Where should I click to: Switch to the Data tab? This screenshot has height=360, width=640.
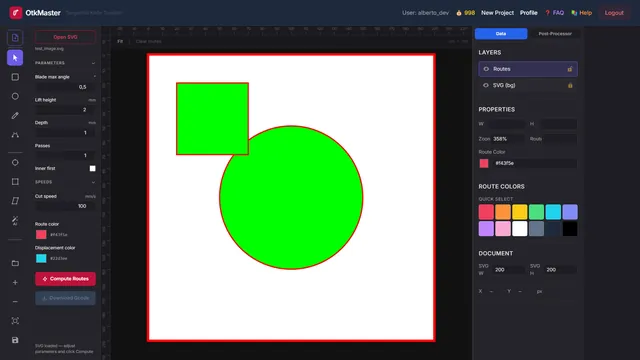[501, 33]
